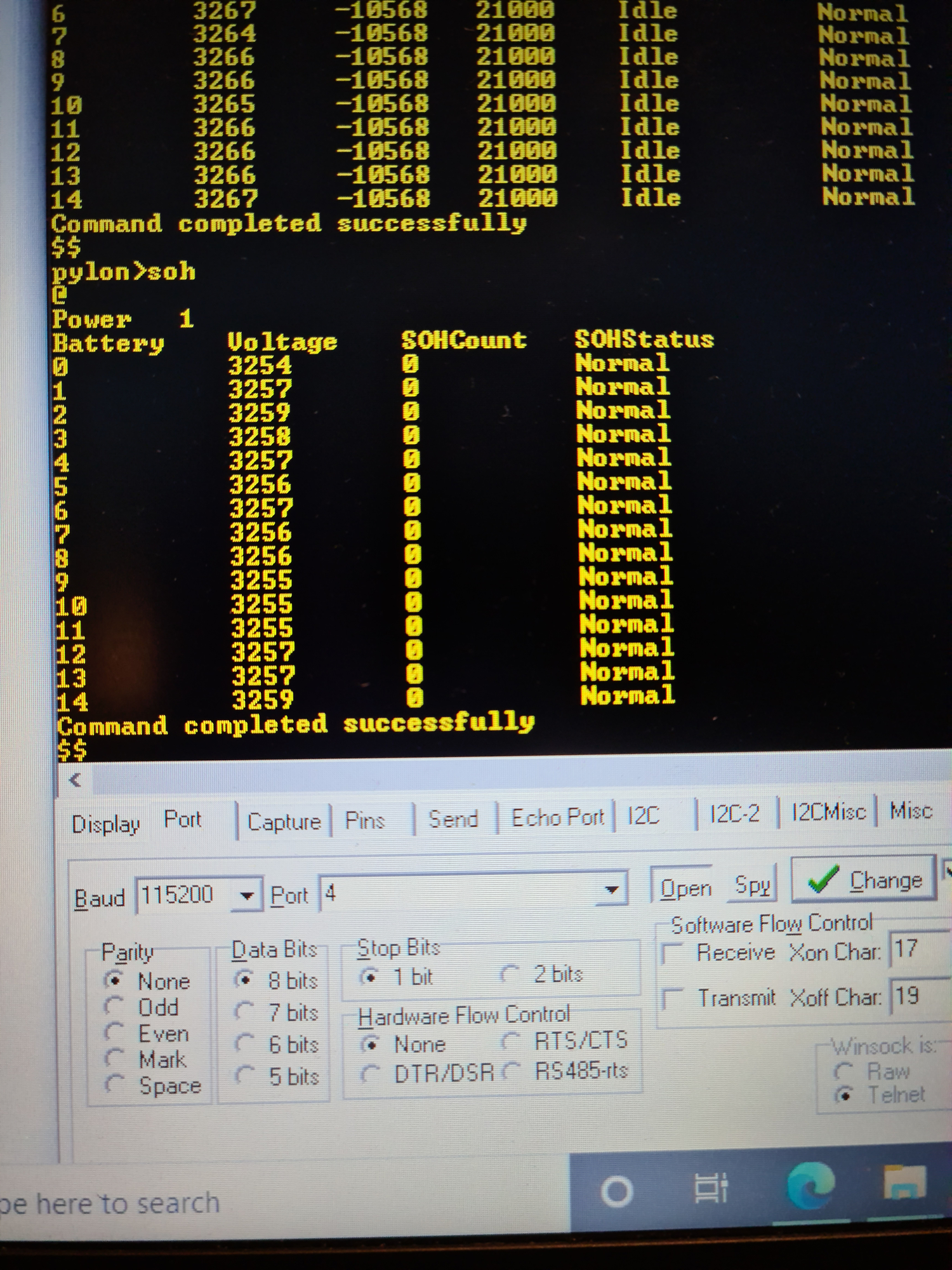952x1270 pixels.
Task: Launch Microsoft Edge from the taskbar
Action: pos(810,1185)
